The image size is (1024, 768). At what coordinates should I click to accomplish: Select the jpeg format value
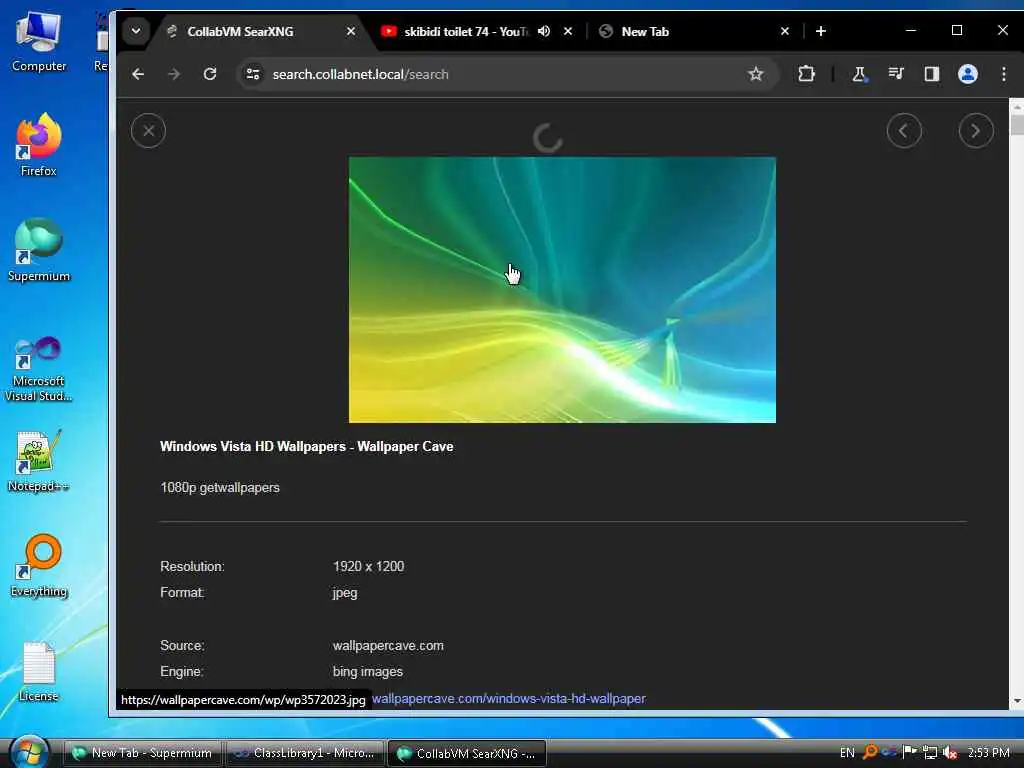pos(345,592)
